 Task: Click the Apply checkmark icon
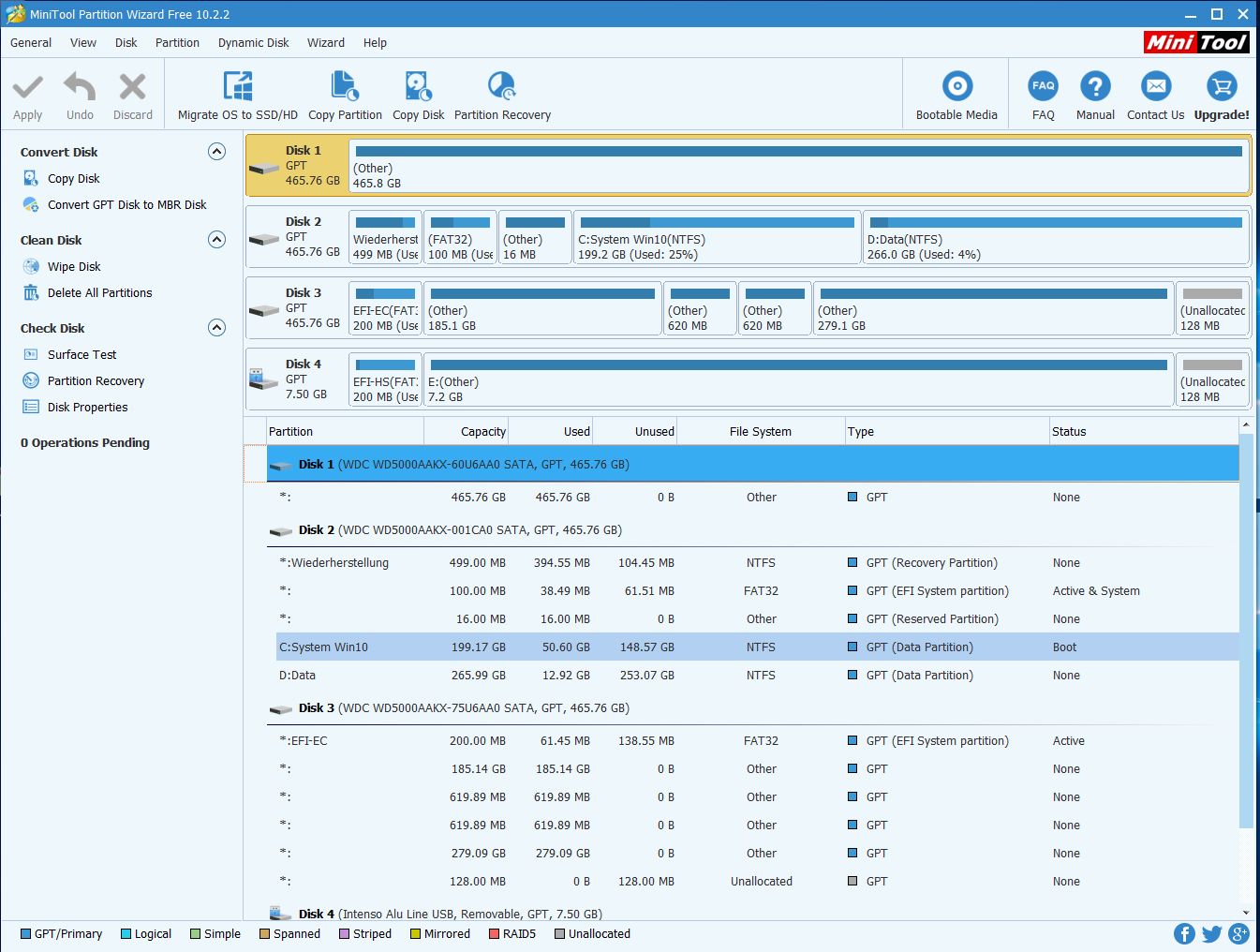pos(28,87)
